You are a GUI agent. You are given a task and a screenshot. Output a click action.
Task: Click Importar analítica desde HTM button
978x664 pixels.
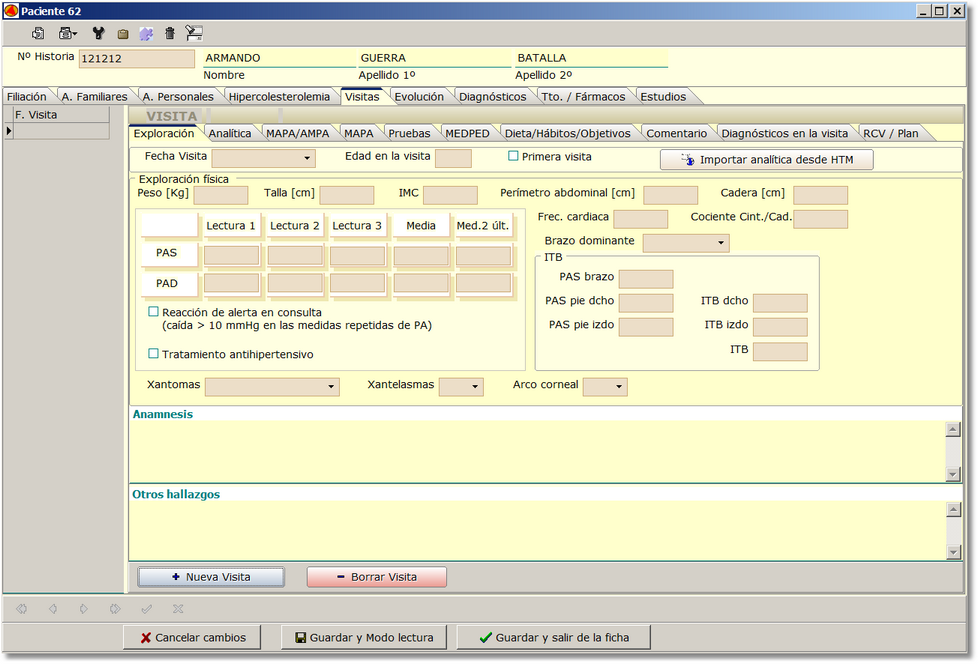(x=767, y=160)
